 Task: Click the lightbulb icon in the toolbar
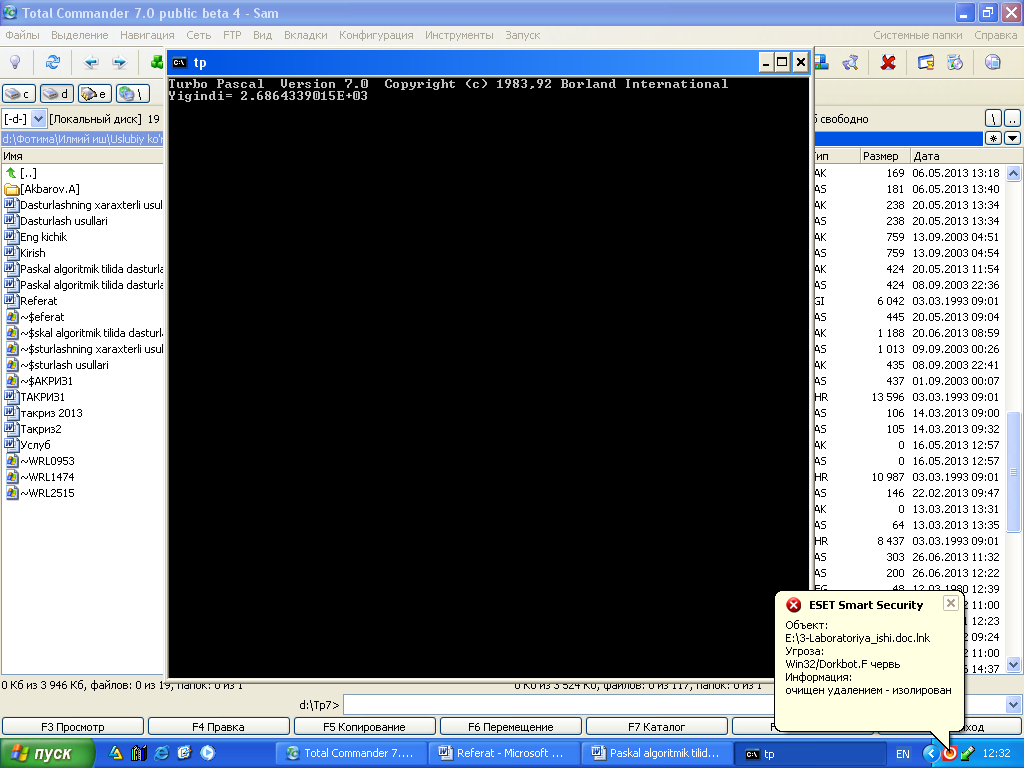click(15, 62)
